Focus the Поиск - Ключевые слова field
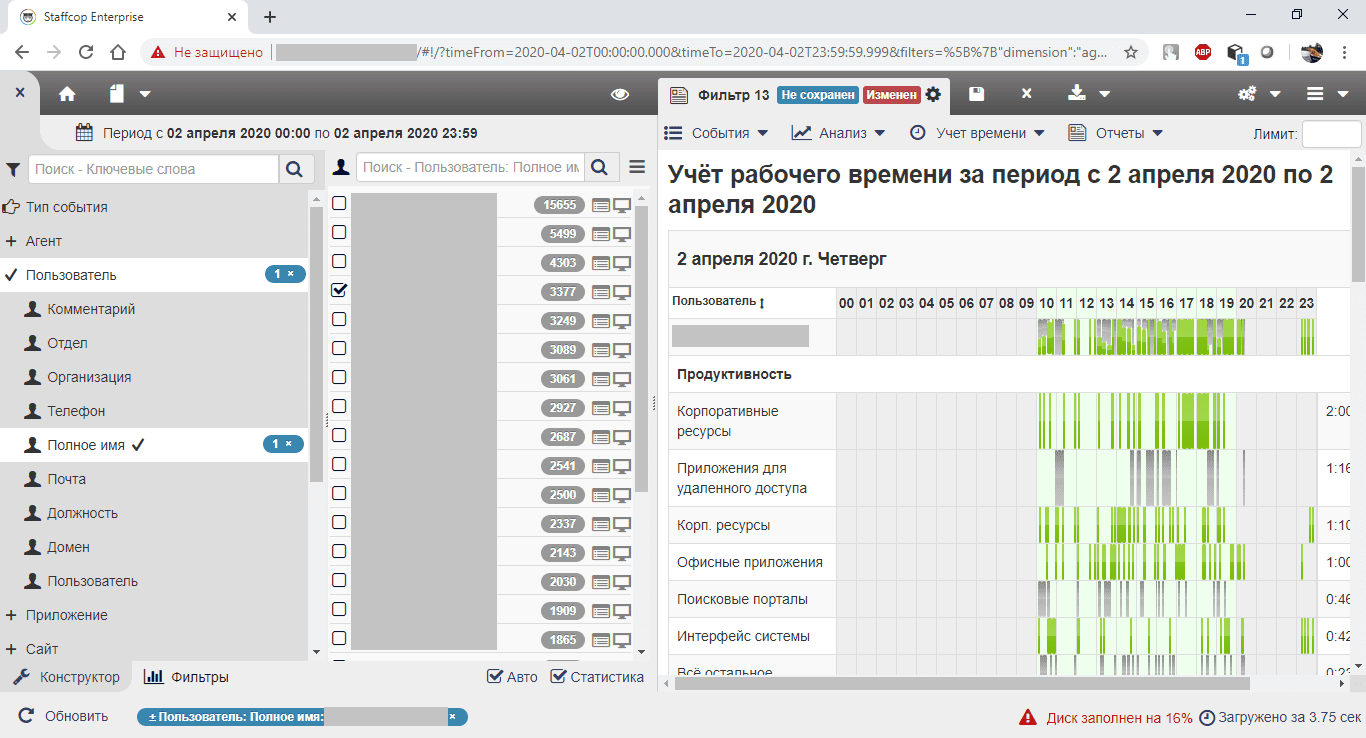 153,169
